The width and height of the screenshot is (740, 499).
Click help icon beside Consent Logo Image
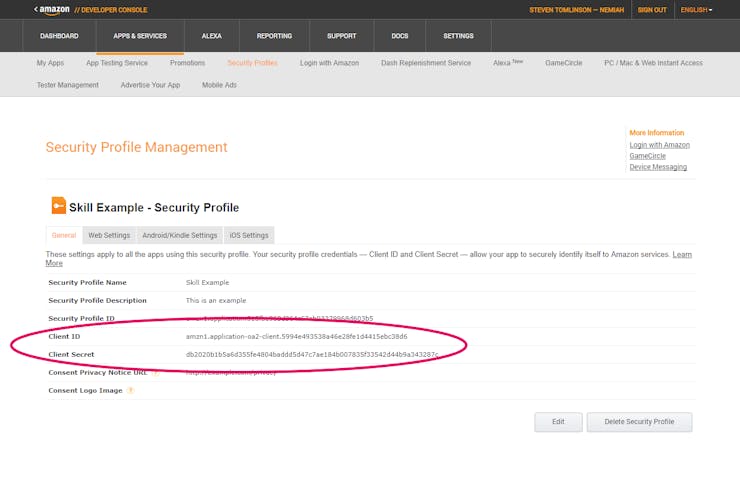click(131, 390)
